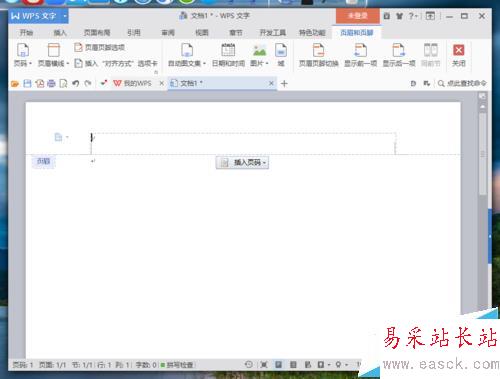Open the Page Layout ribbon tab
The image size is (500, 379).
[97, 33]
